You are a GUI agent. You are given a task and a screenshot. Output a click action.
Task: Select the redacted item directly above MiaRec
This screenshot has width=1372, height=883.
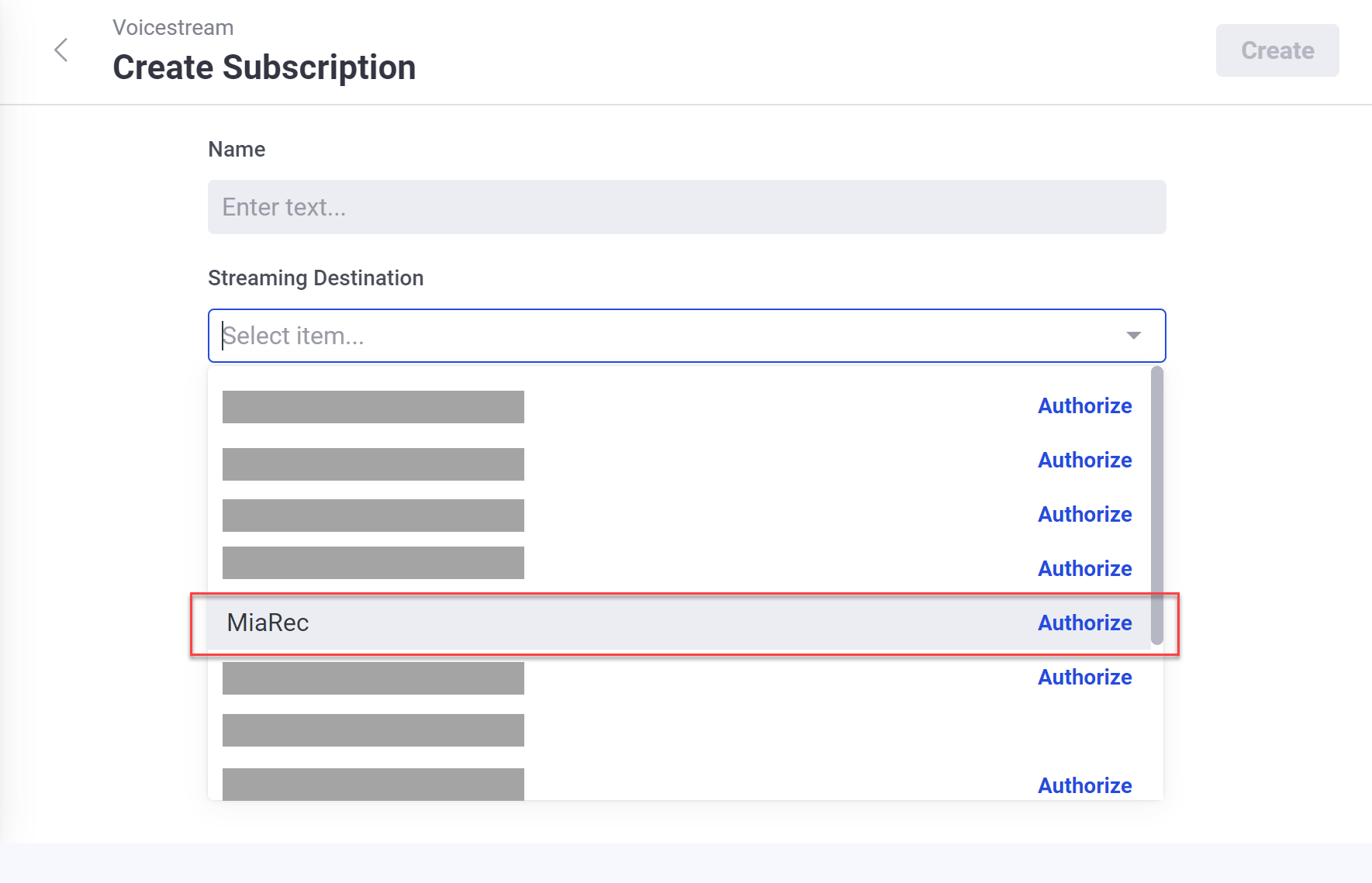373,563
